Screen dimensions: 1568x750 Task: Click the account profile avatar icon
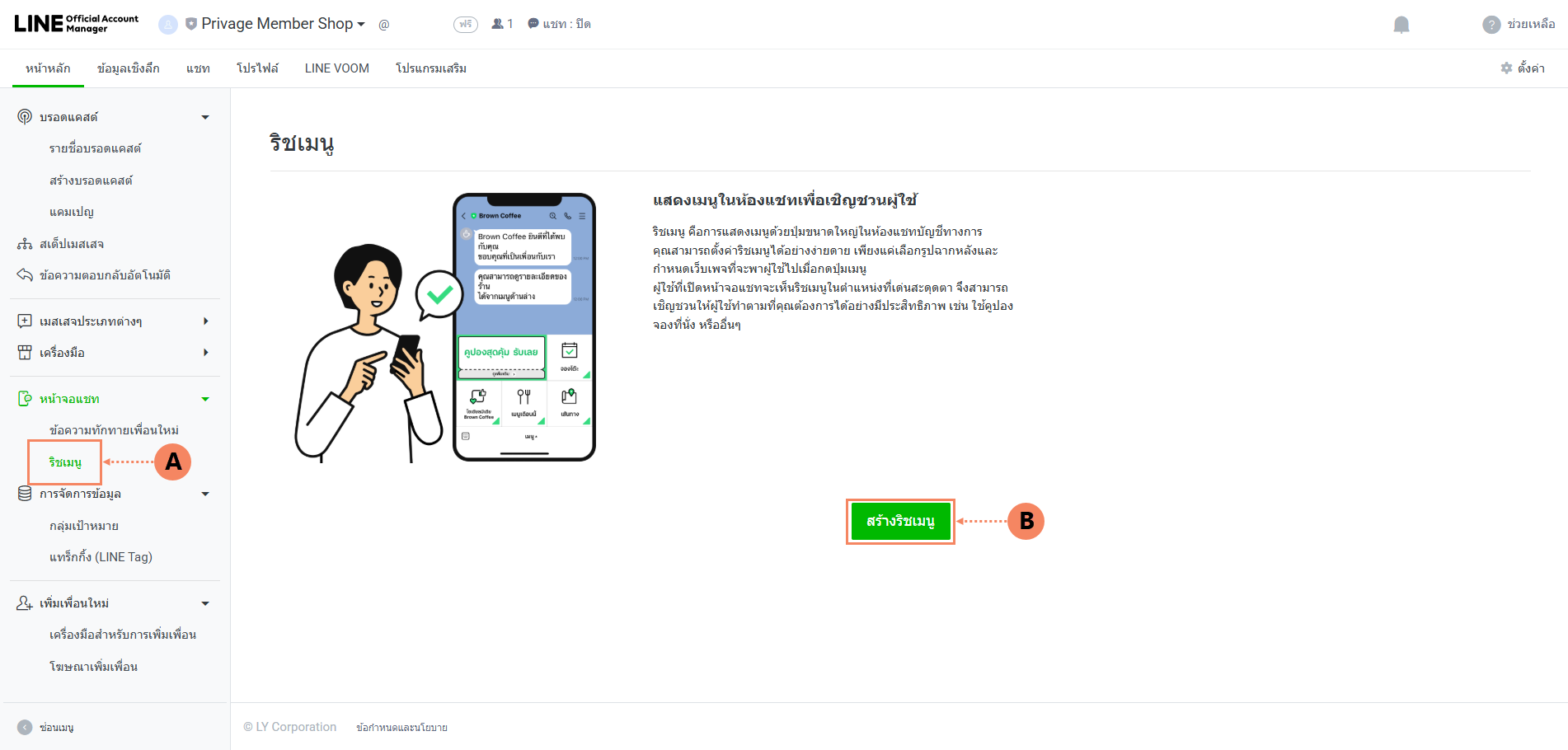tap(168, 25)
